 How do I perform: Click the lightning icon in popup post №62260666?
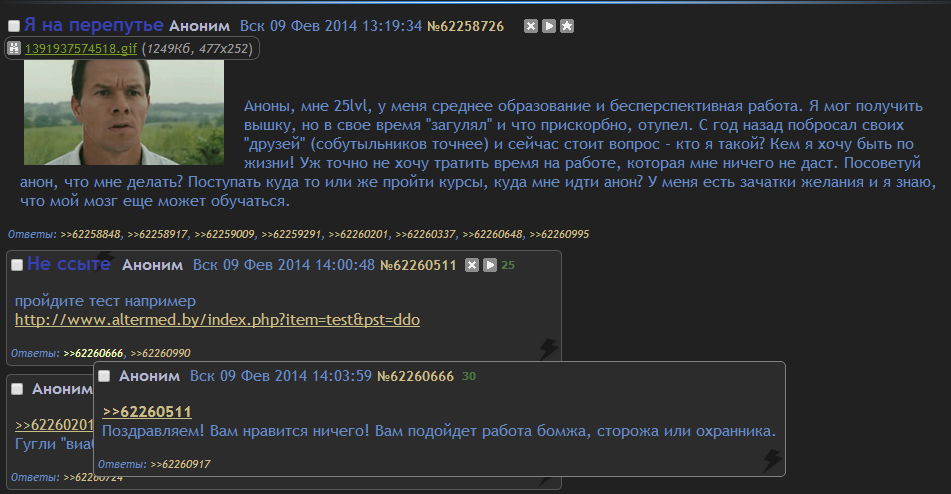(772, 461)
